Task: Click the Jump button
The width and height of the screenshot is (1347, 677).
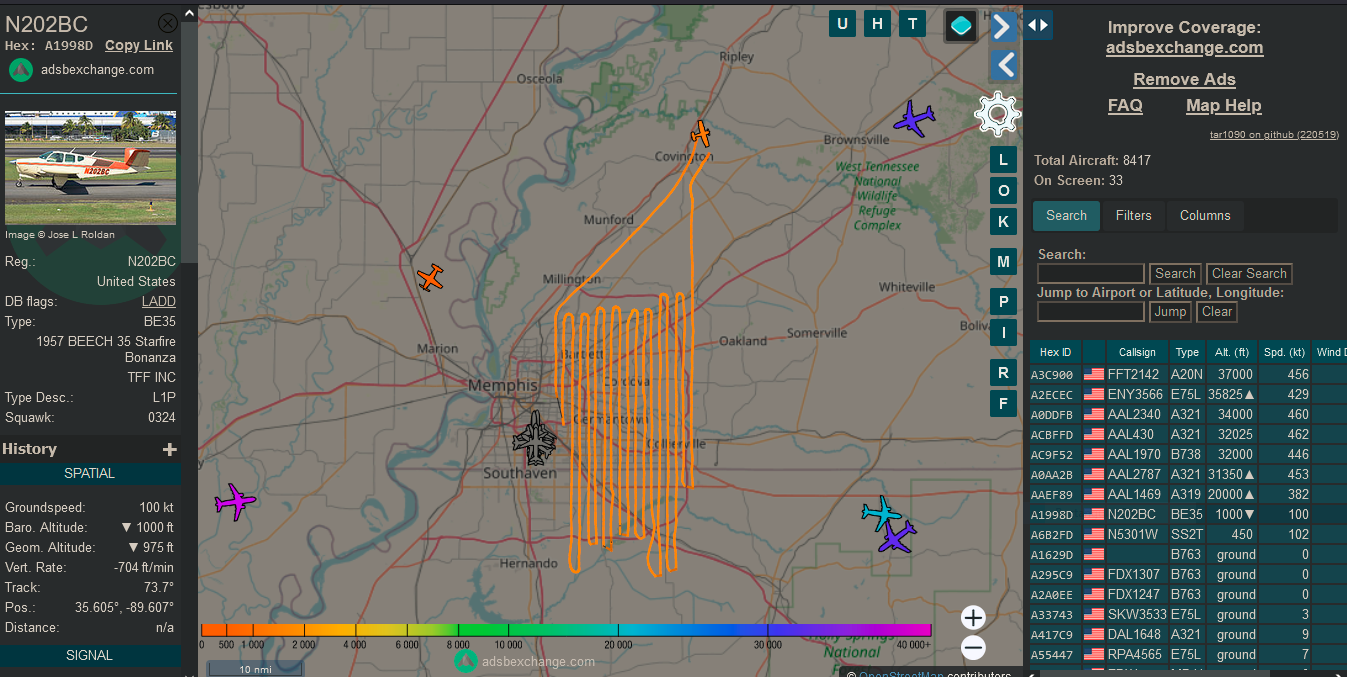Action: click(1170, 311)
